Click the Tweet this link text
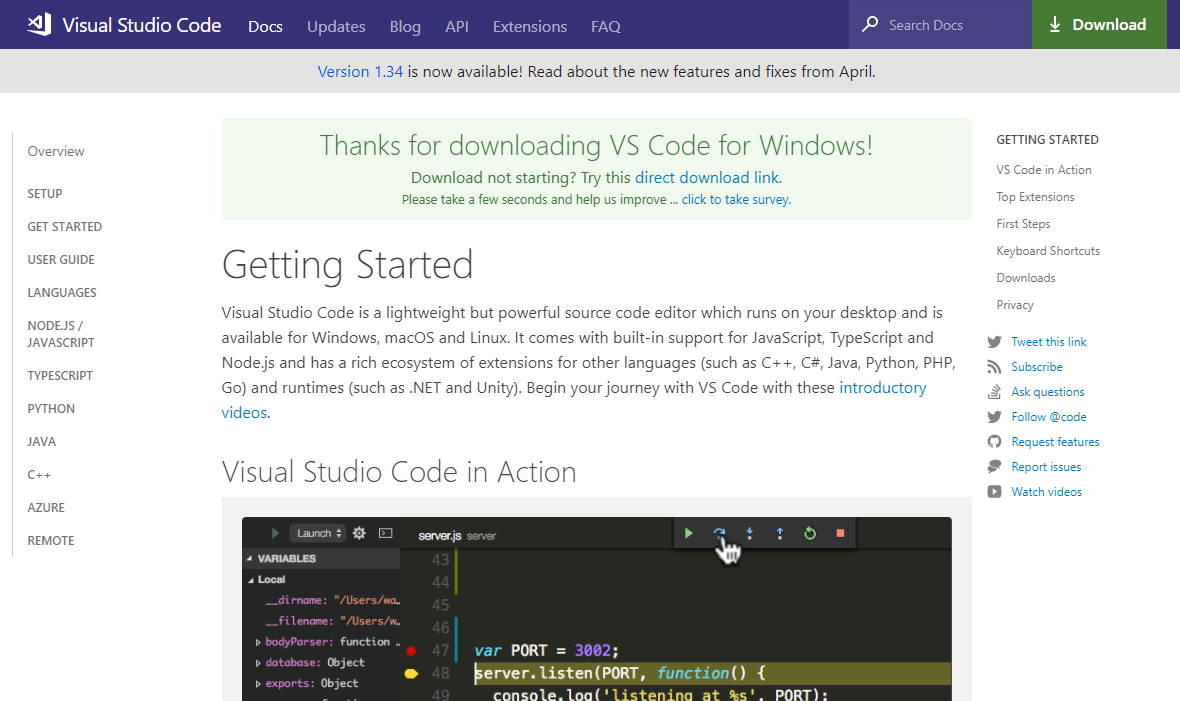Viewport: 1180px width, 701px height. tap(1049, 342)
